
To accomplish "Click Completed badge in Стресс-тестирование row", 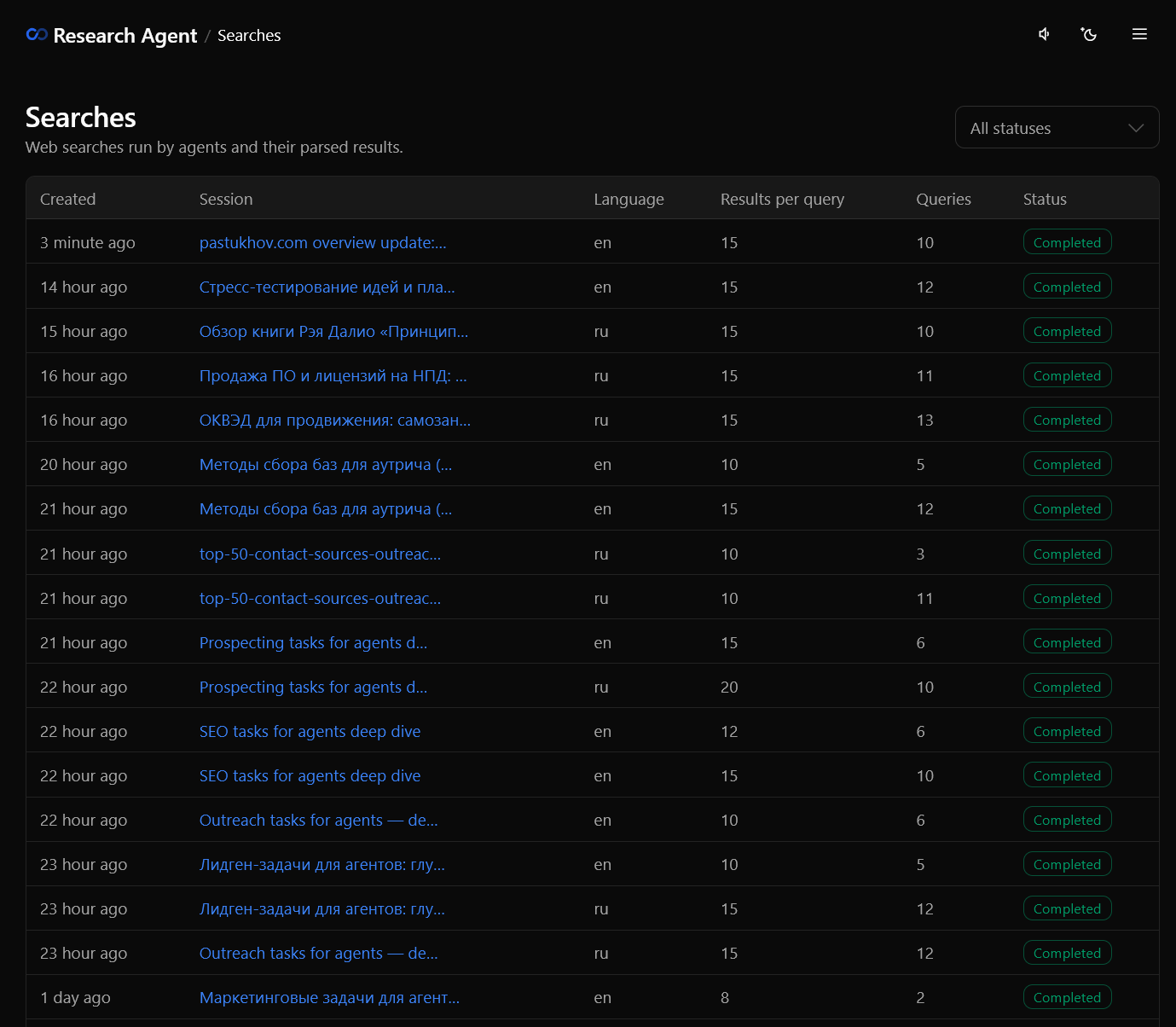I will pos(1068,287).
